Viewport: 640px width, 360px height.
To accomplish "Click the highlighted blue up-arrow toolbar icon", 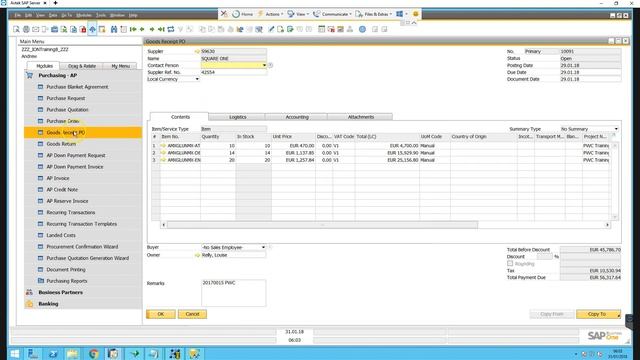I will point(92,29).
